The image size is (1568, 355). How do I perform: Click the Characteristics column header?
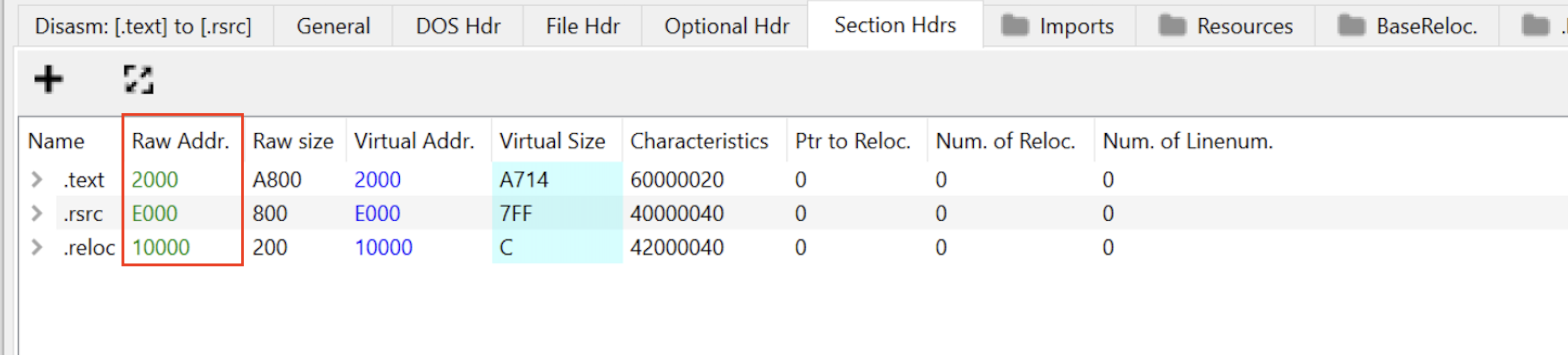coord(699,141)
